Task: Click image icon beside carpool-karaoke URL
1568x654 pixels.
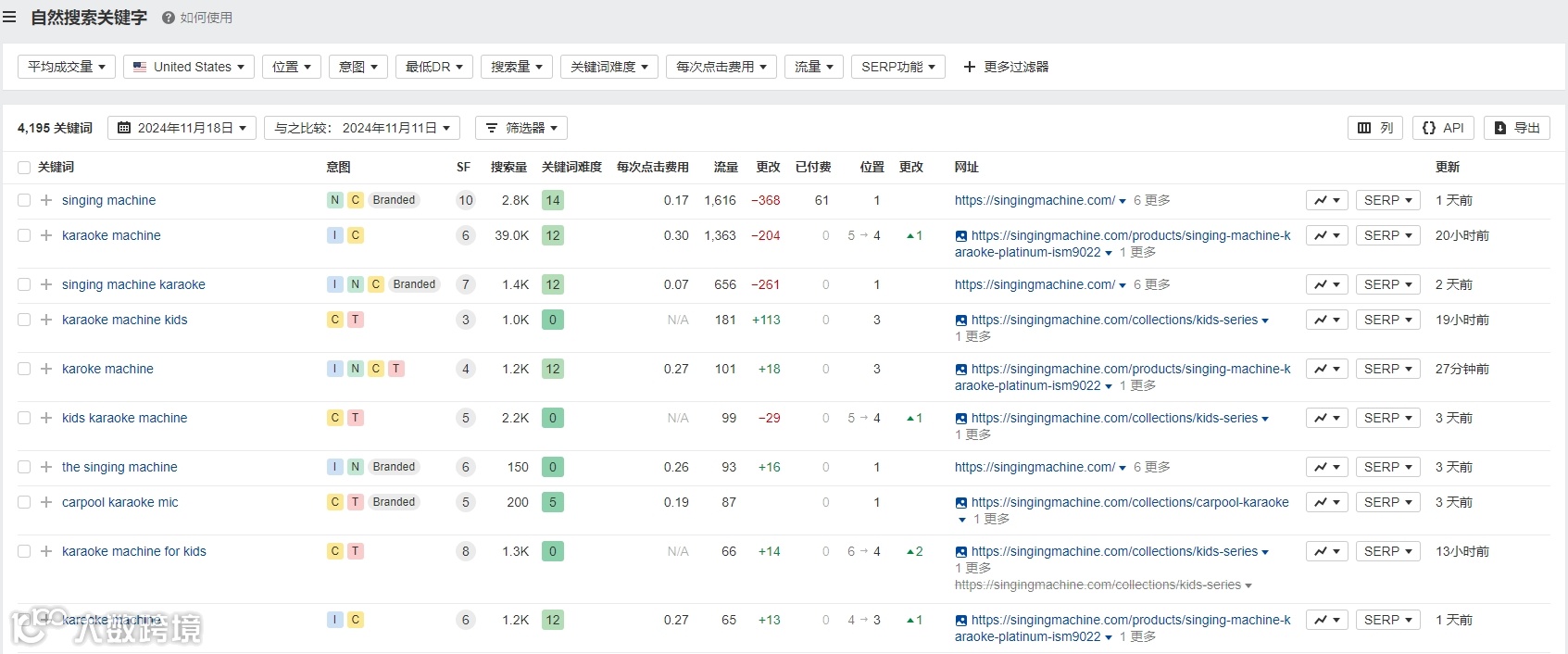Action: coord(961,503)
